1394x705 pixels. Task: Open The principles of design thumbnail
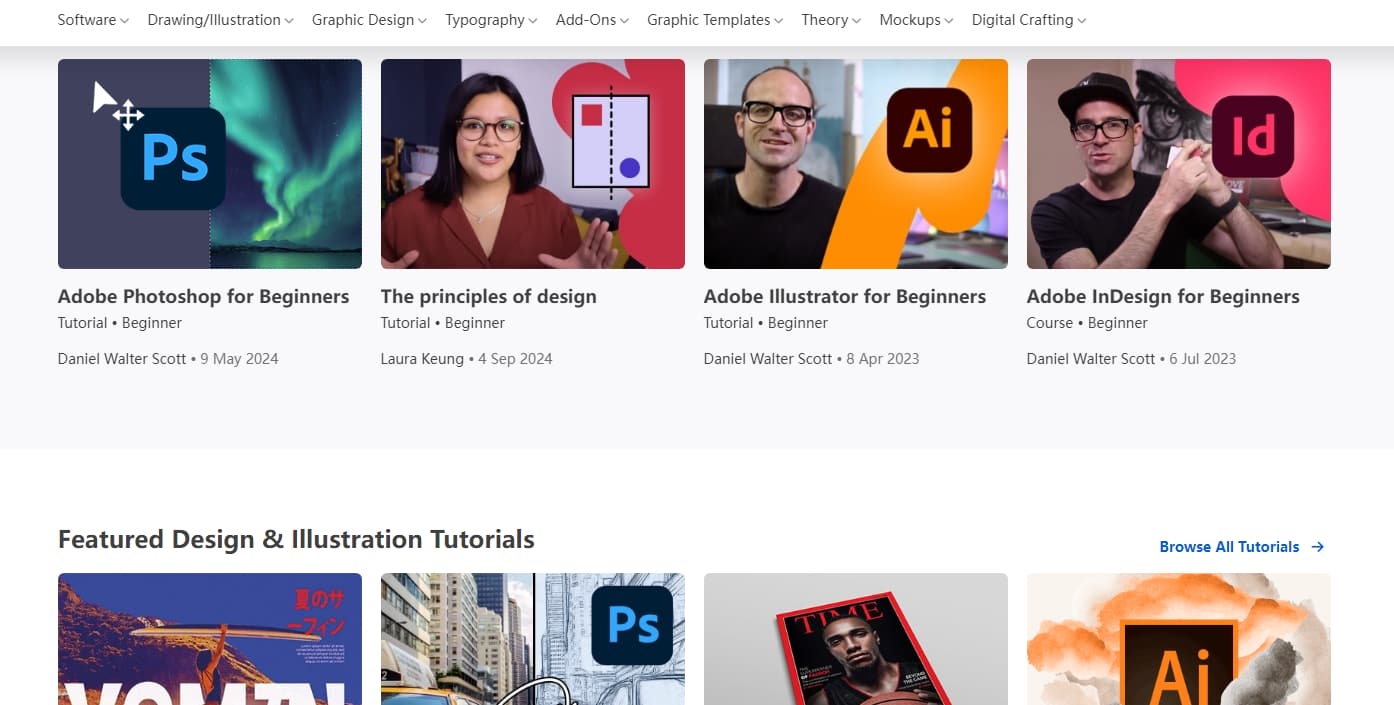pyautogui.click(x=533, y=164)
